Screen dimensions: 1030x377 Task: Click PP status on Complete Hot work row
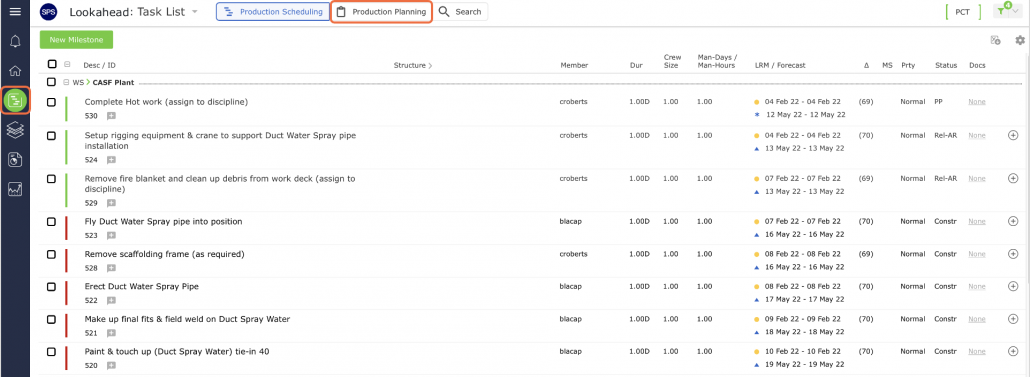point(939,102)
